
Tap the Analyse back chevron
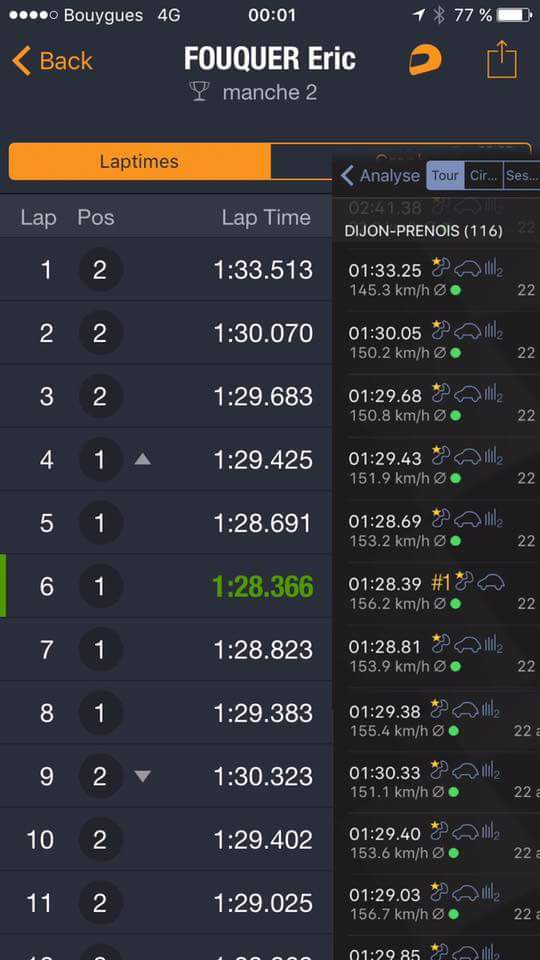(347, 176)
